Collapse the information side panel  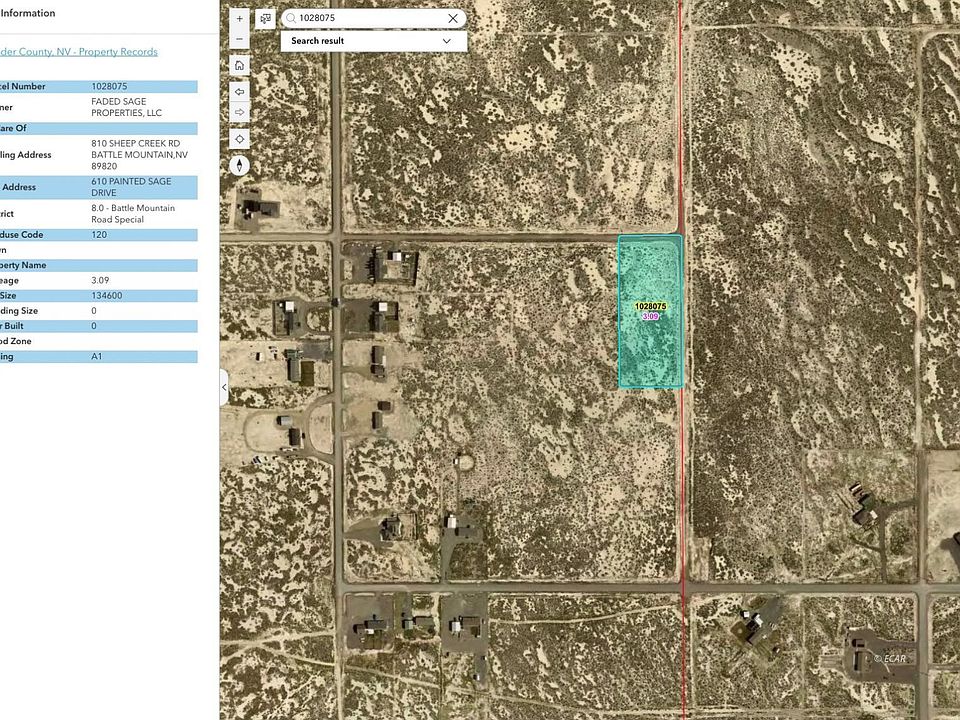point(224,387)
